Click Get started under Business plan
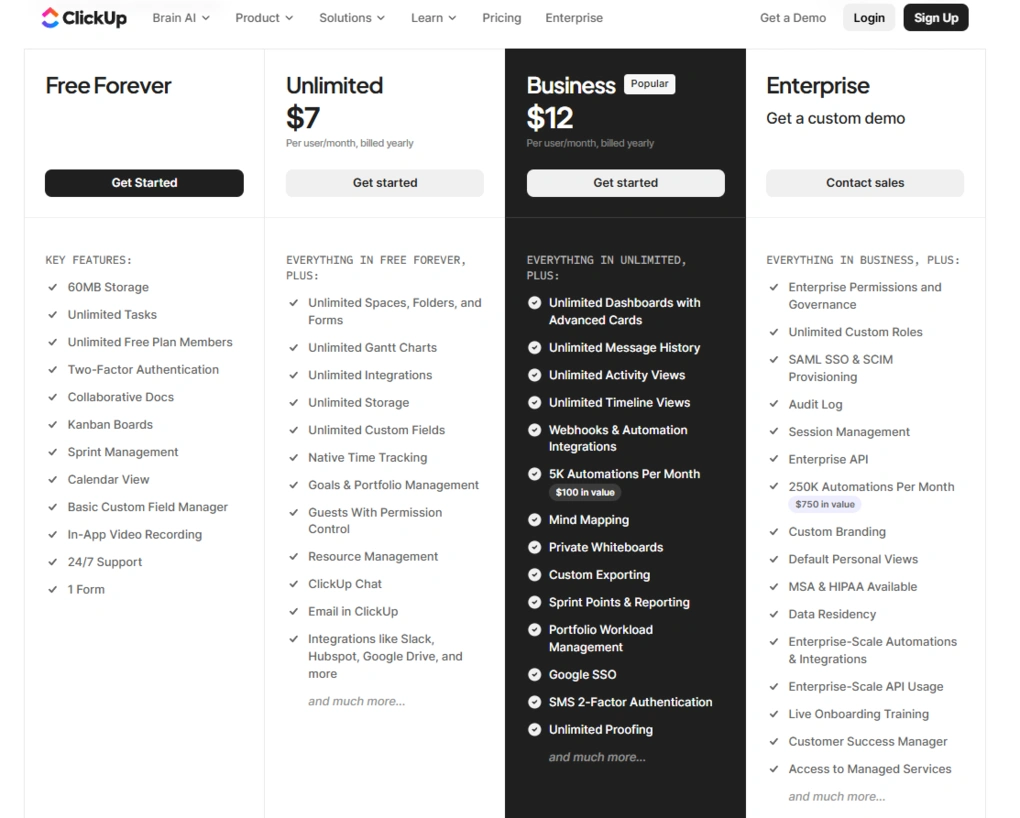Screen dimensions: 1020x818 [626, 183]
